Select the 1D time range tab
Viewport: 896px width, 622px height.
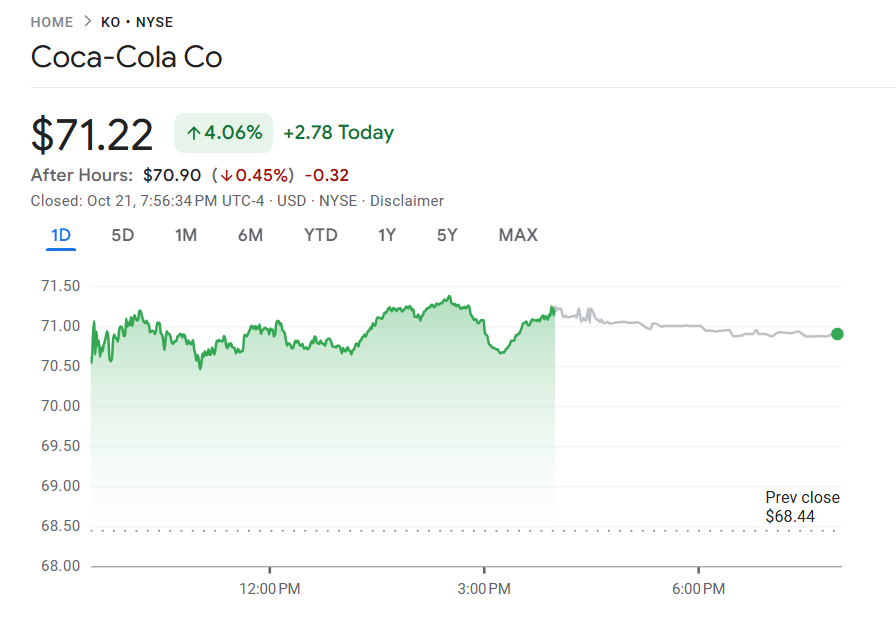[x=61, y=235]
